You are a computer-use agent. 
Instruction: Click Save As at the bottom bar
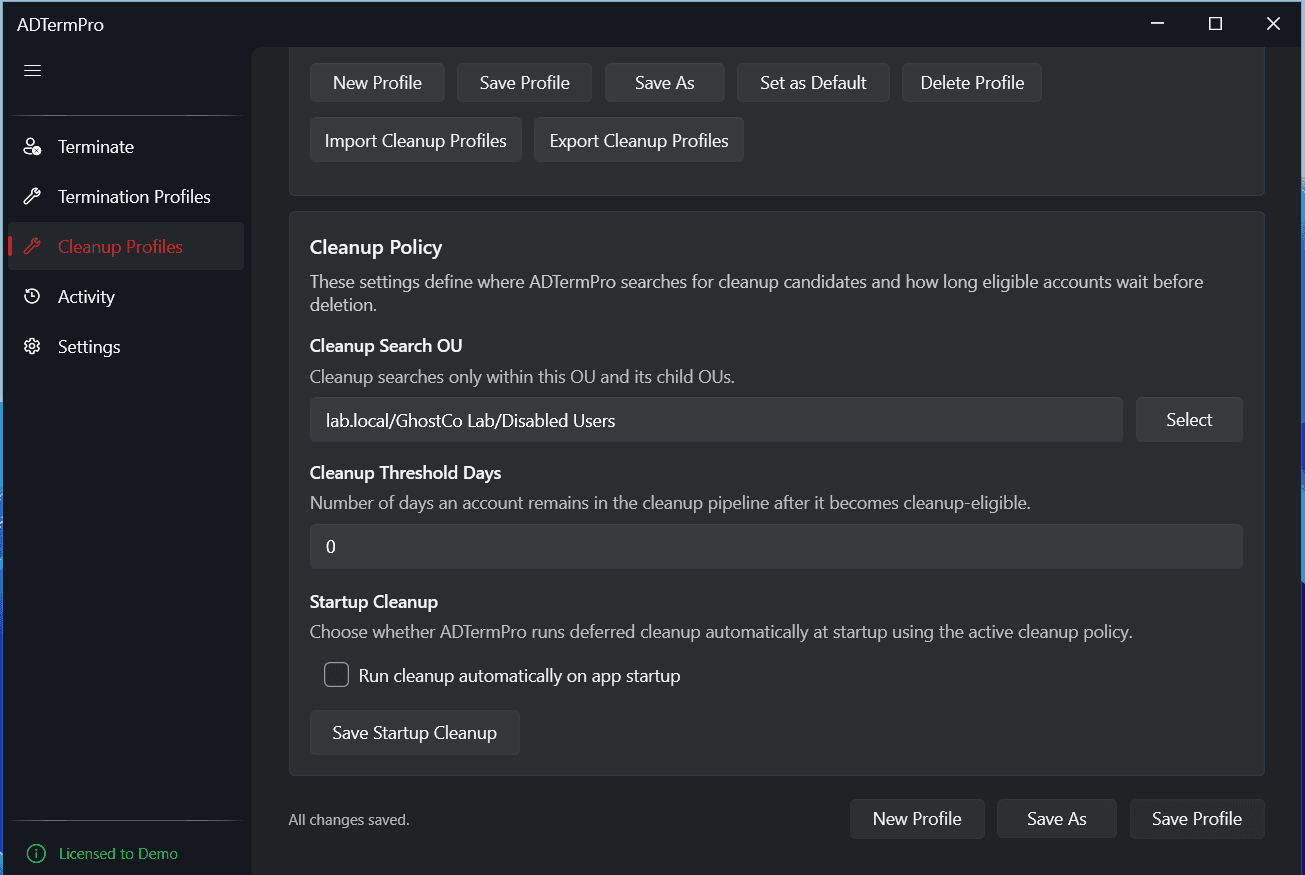(x=1056, y=818)
